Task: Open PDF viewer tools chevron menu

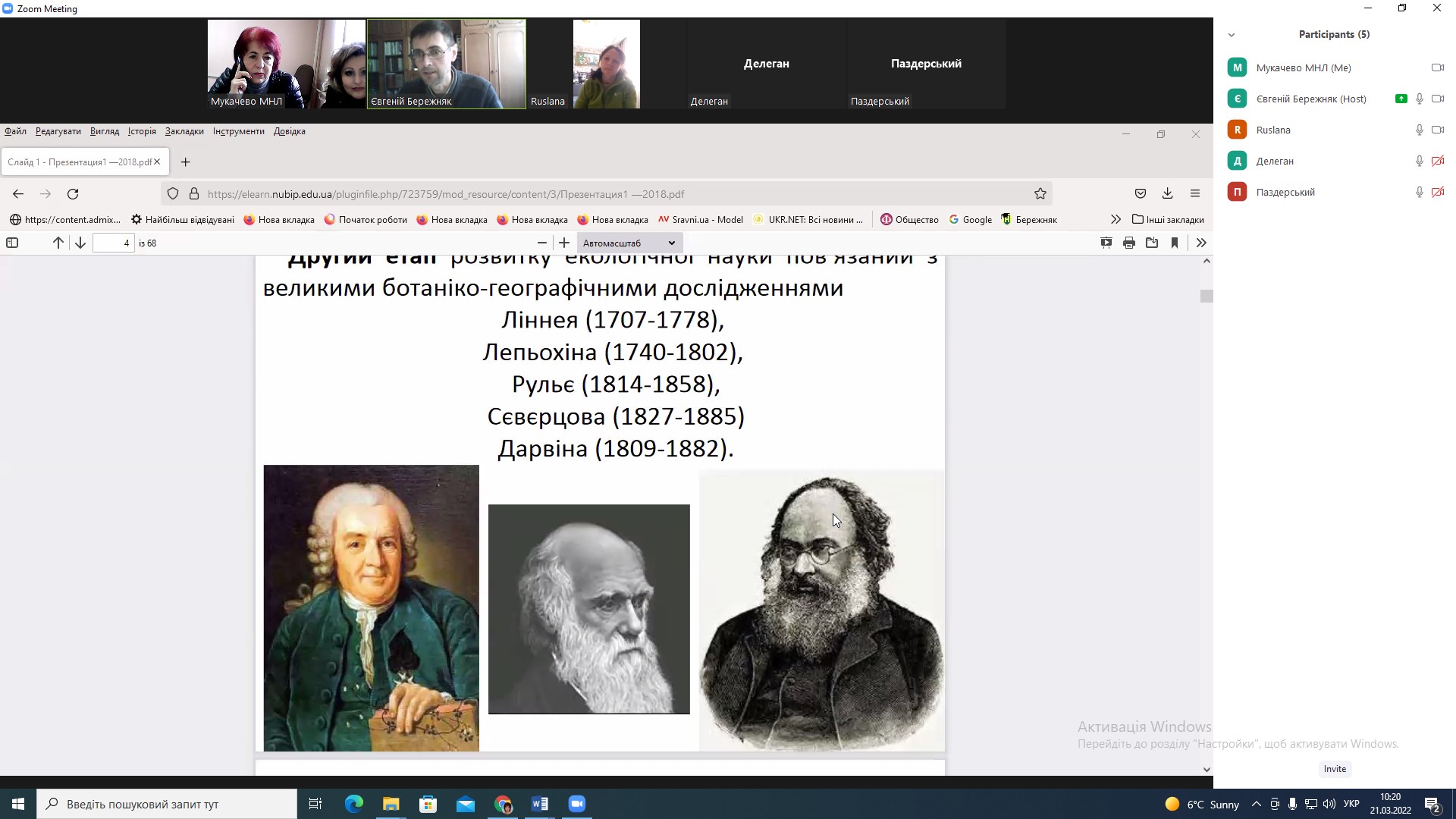Action: click(x=1201, y=243)
